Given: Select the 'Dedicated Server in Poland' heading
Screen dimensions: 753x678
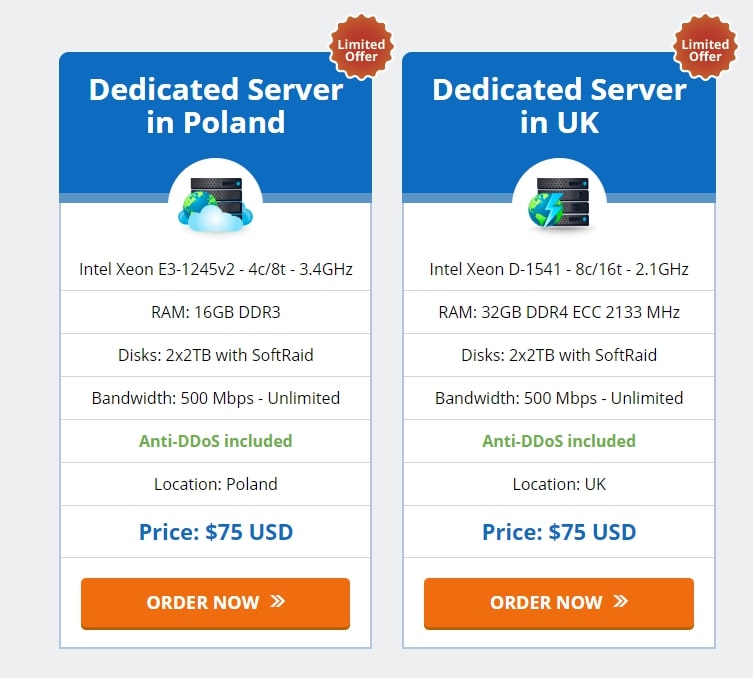Looking at the screenshot, I should [x=216, y=106].
